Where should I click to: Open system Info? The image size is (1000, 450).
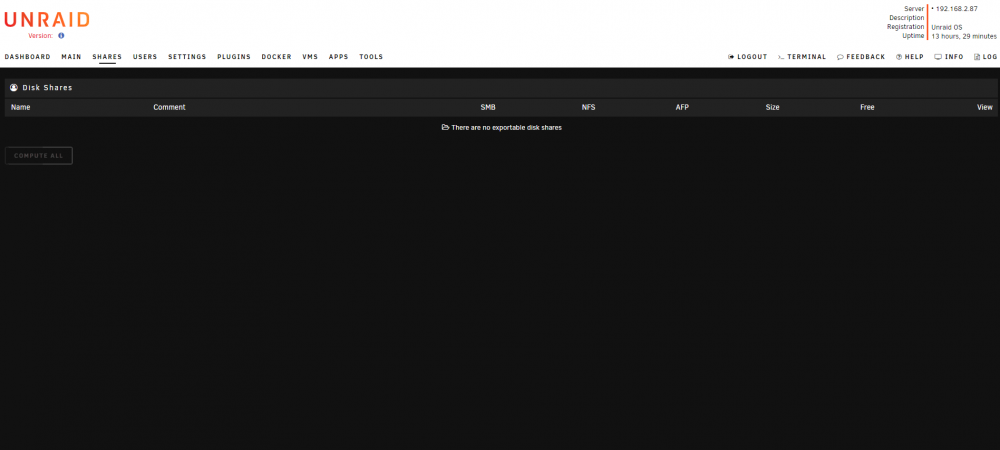(949, 57)
